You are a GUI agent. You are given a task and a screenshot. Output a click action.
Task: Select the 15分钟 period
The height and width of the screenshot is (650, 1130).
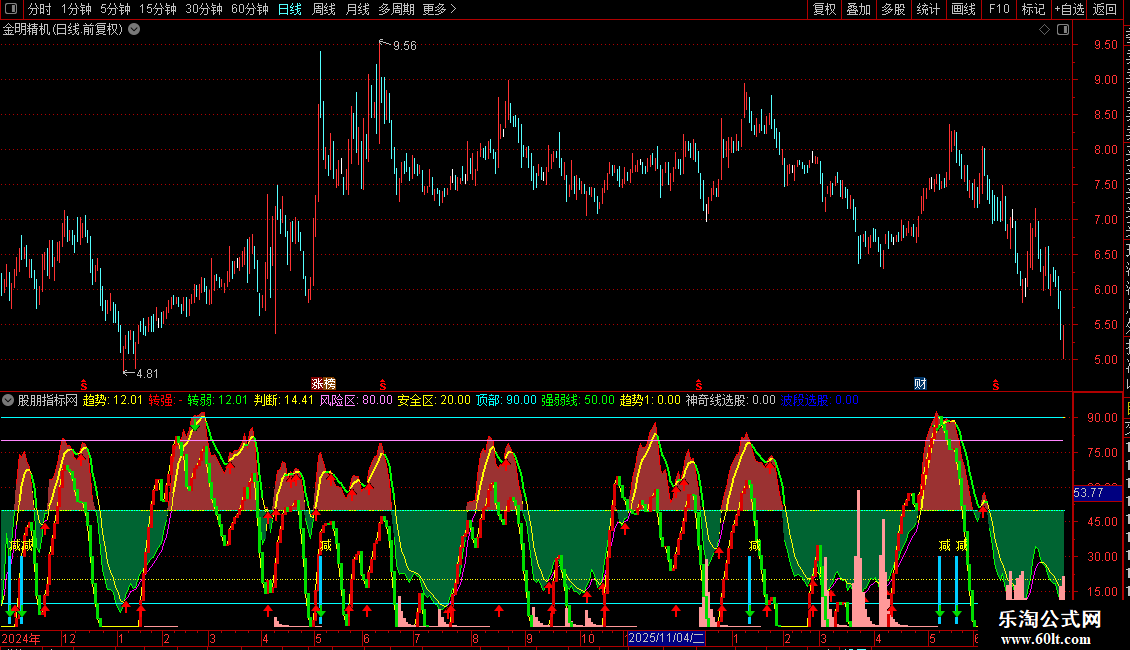pos(158,9)
